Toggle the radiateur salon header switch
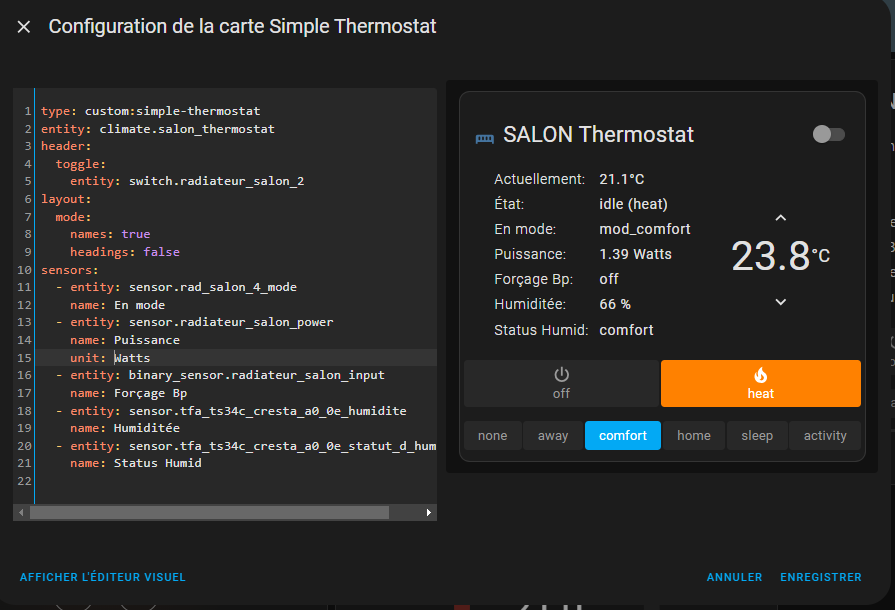895x610 pixels. pos(828,134)
